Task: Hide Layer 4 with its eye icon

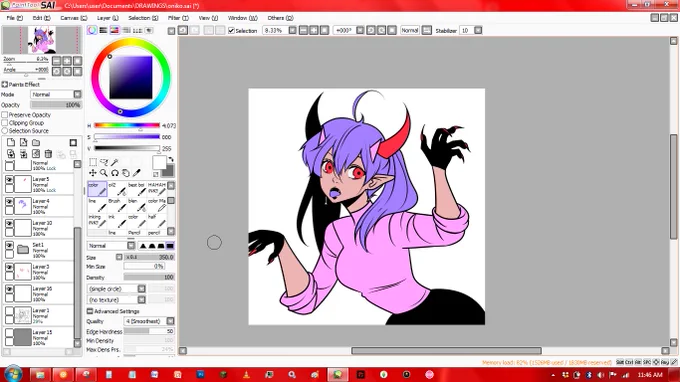Action: [9, 201]
